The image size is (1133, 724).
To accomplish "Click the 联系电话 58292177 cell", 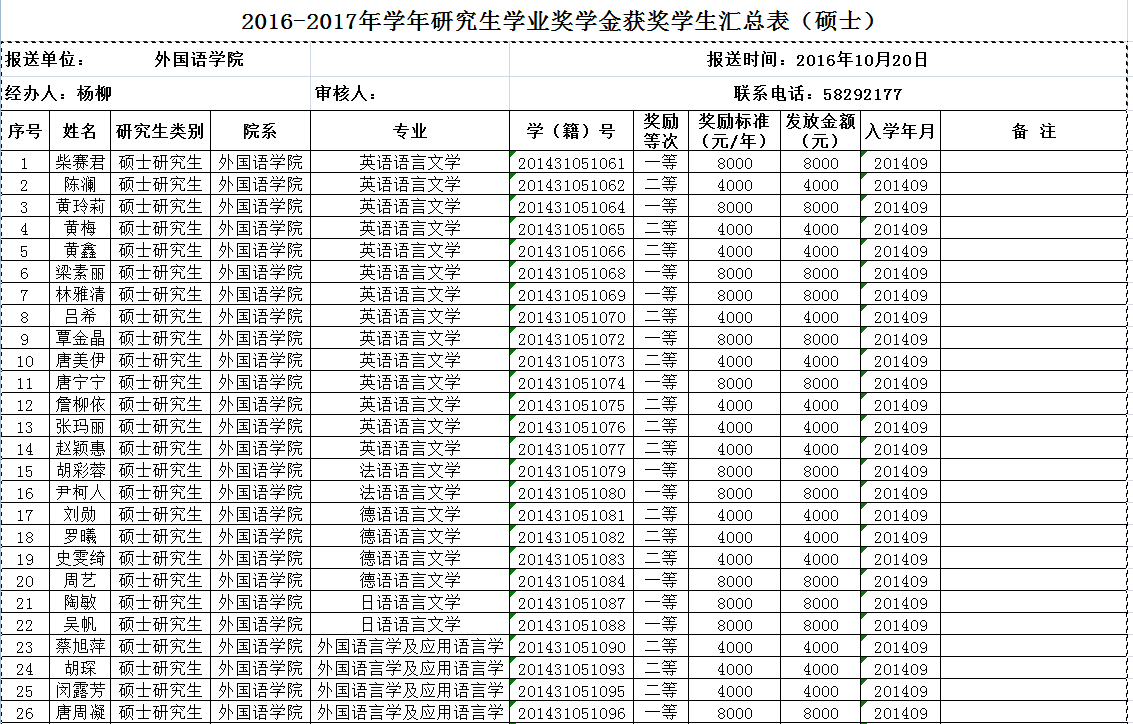I will click(817, 94).
